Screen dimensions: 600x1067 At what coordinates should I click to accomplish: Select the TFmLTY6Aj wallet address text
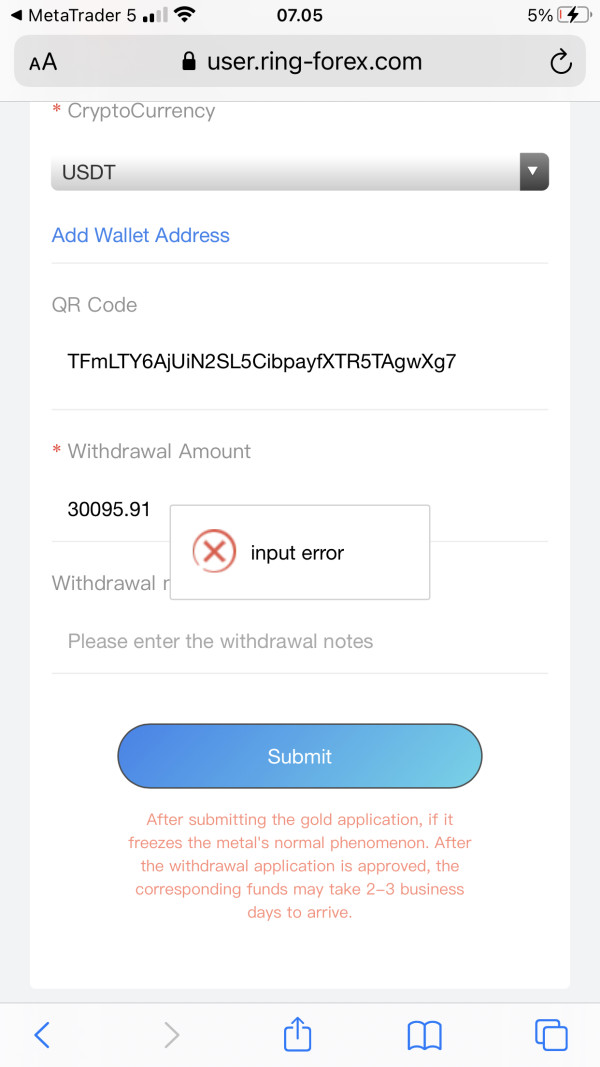pos(262,361)
